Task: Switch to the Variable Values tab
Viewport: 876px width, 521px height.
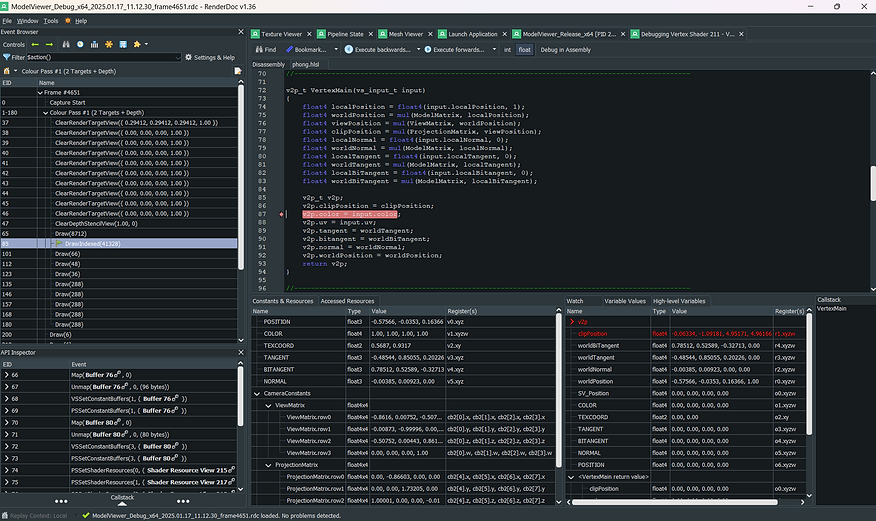Action: click(625, 301)
